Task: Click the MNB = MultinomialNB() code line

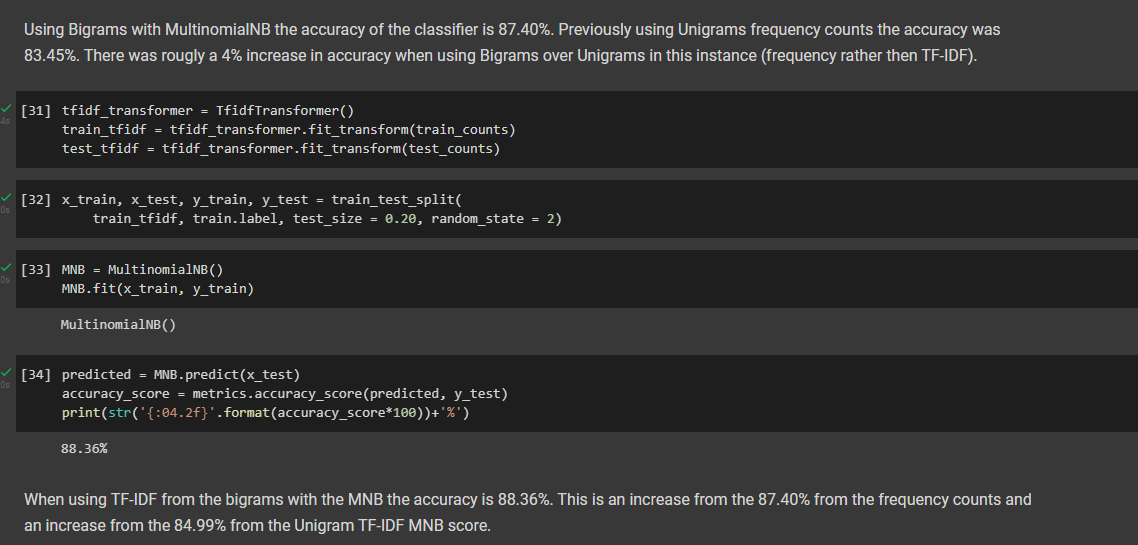Action: click(142, 270)
